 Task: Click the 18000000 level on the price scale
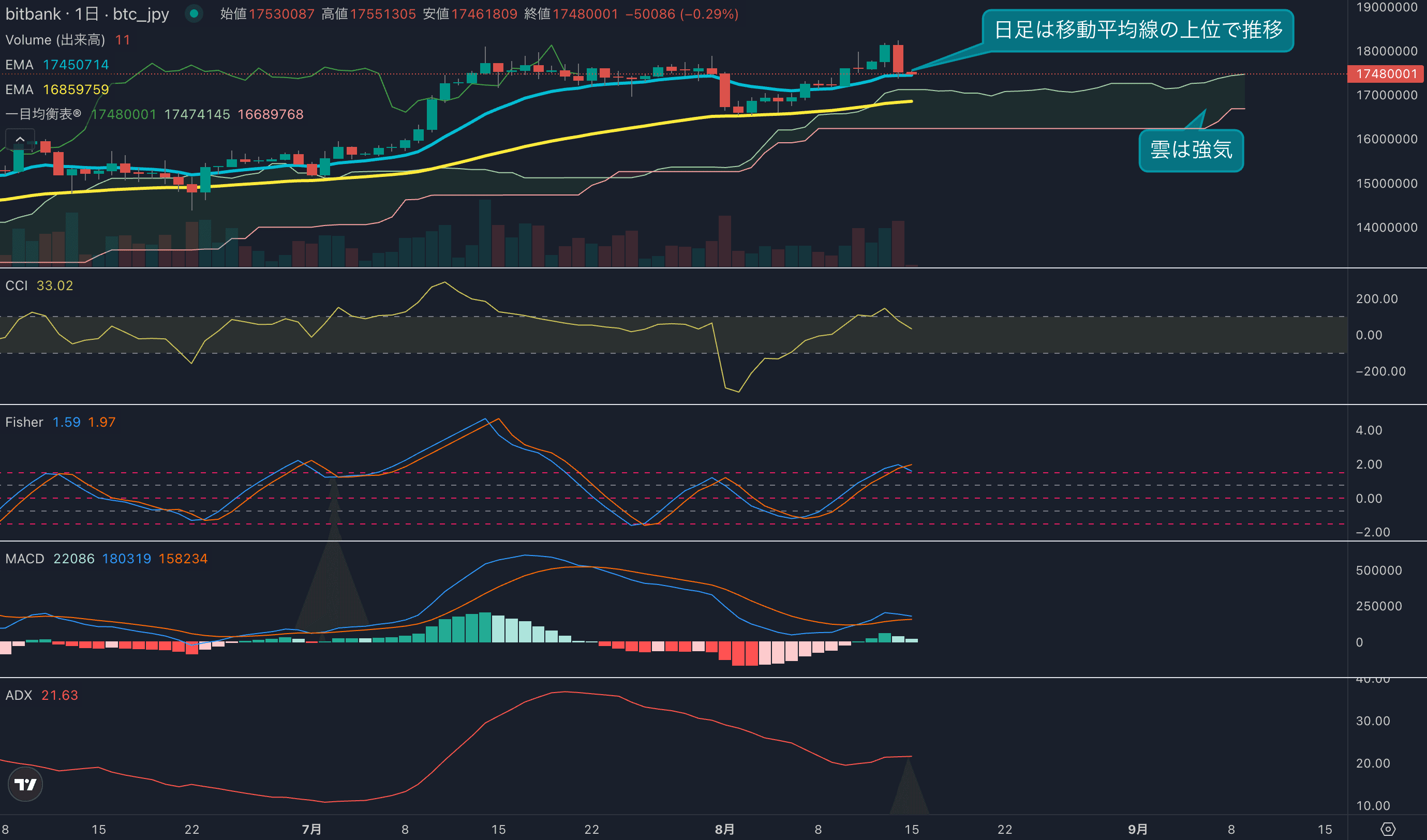[1386, 51]
